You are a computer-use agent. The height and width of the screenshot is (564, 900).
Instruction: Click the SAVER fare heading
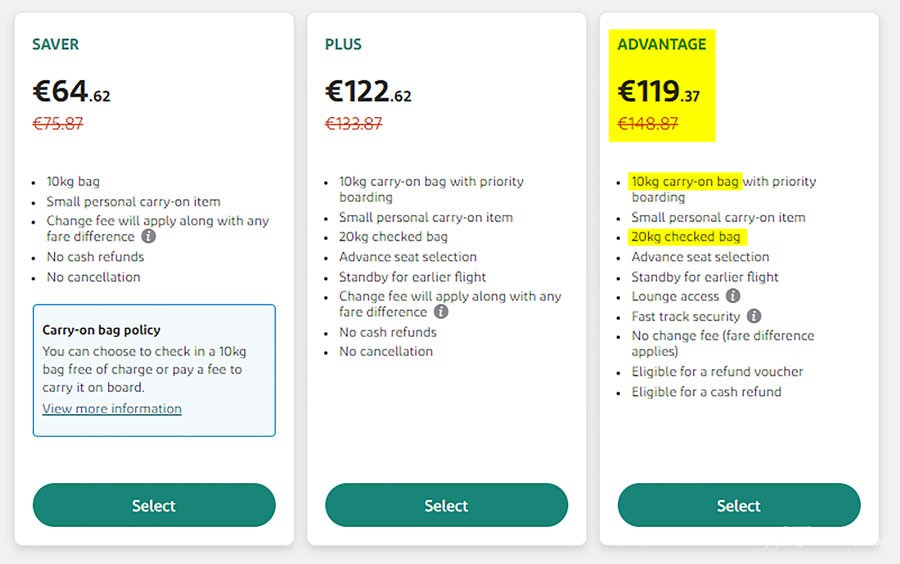tap(56, 44)
